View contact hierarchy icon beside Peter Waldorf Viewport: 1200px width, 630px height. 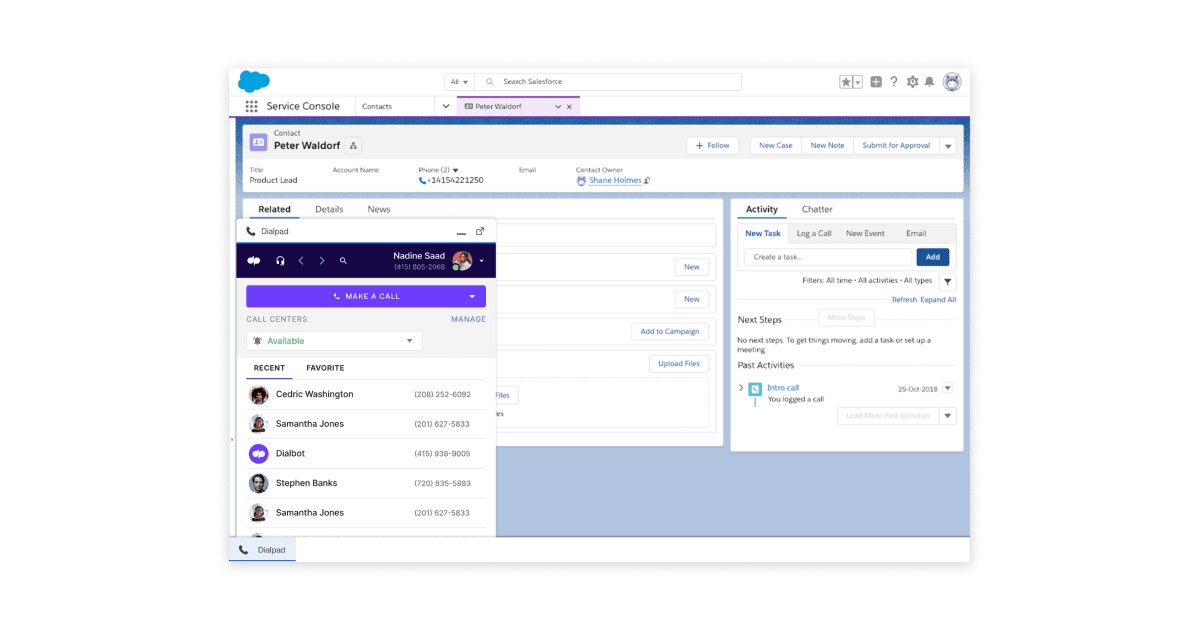coord(353,146)
